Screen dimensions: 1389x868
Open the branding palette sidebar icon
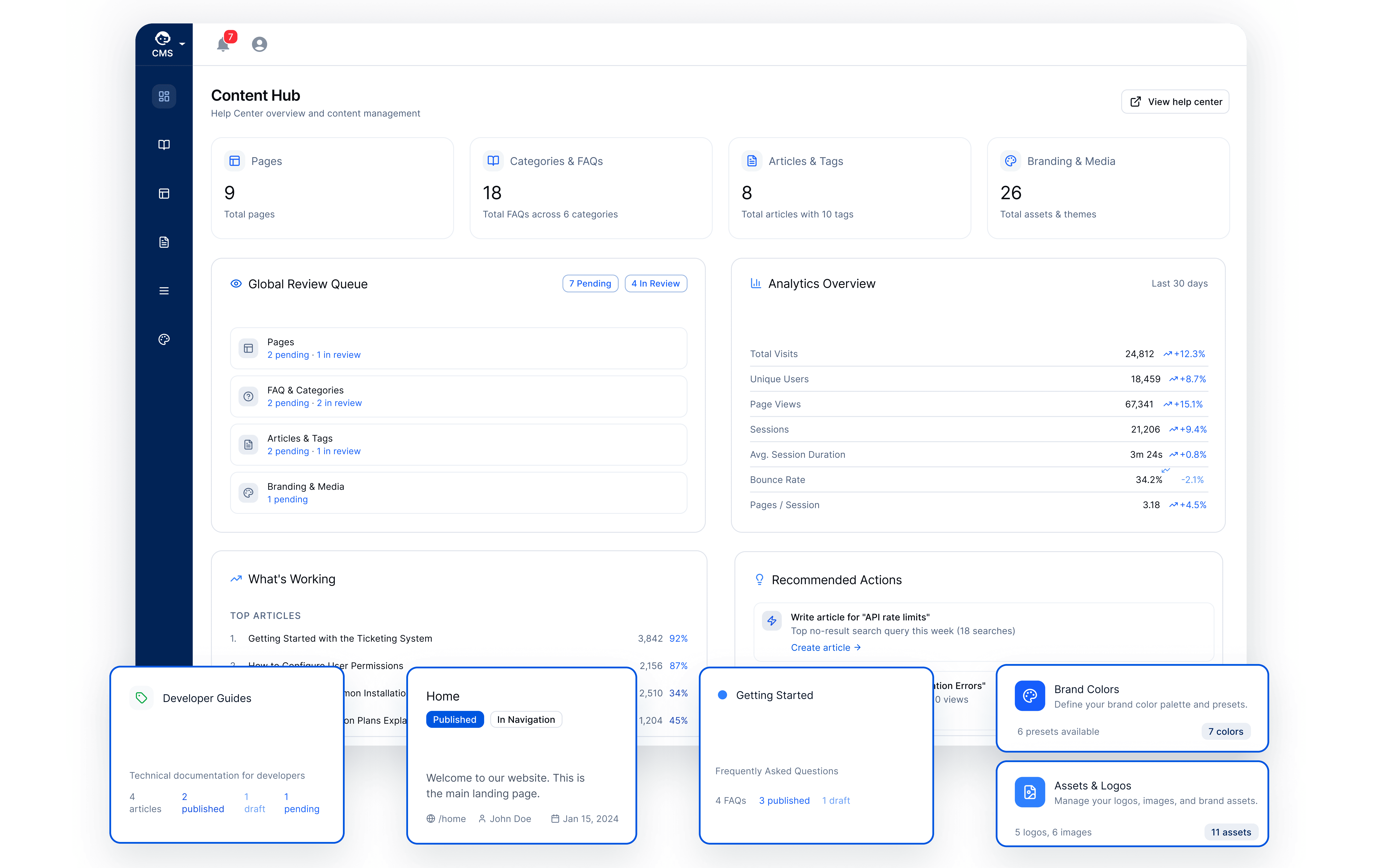164,339
